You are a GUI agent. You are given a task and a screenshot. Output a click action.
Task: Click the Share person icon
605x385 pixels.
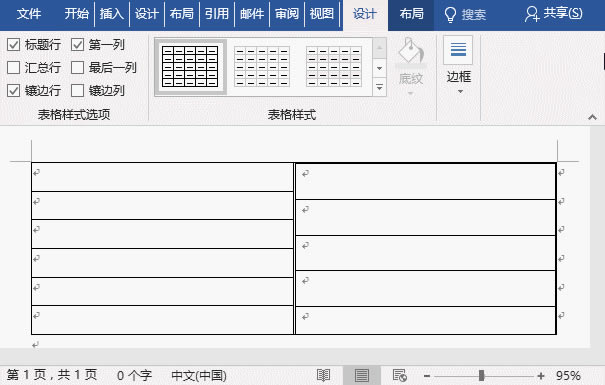pos(532,14)
